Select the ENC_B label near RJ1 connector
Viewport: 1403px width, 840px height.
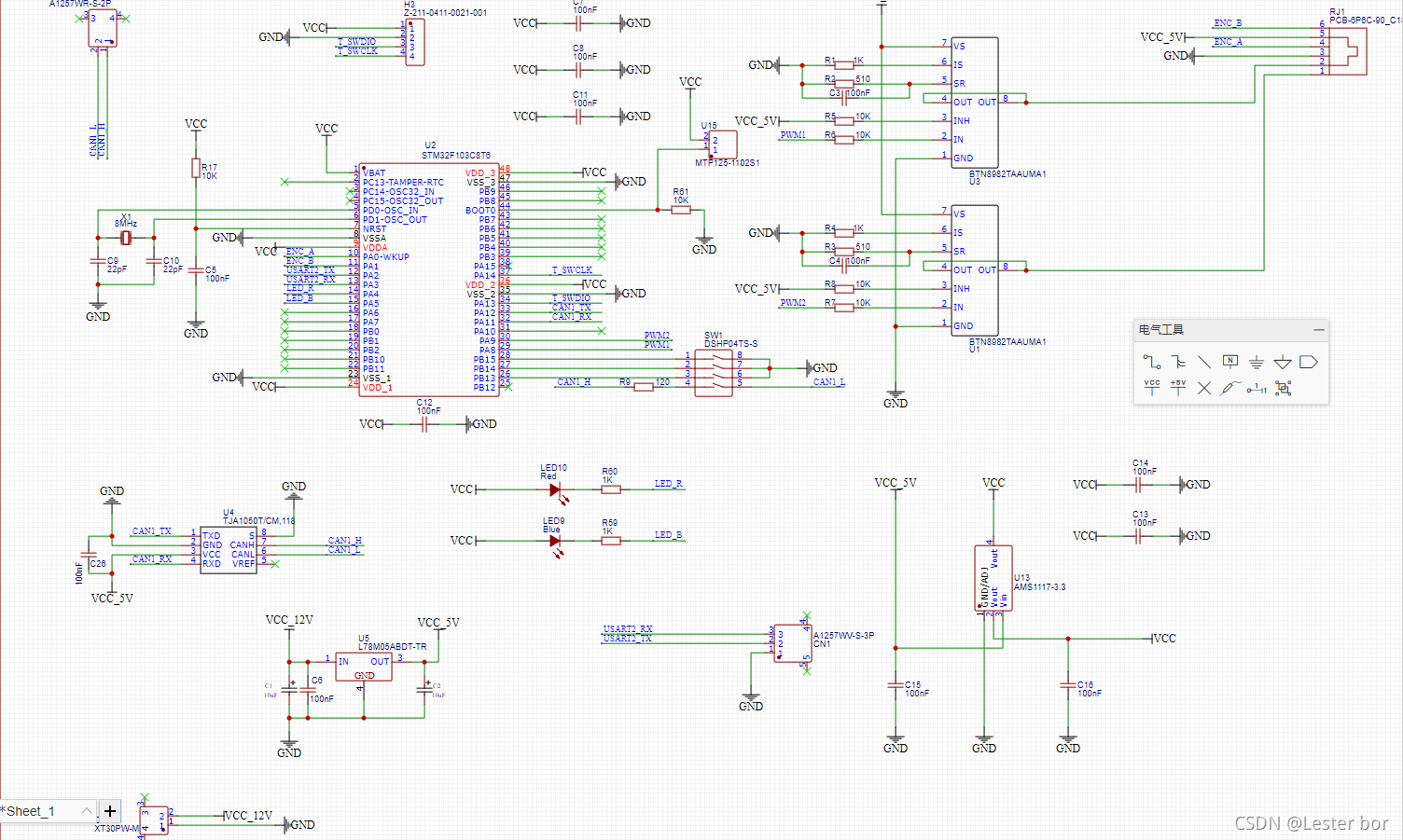1228,23
